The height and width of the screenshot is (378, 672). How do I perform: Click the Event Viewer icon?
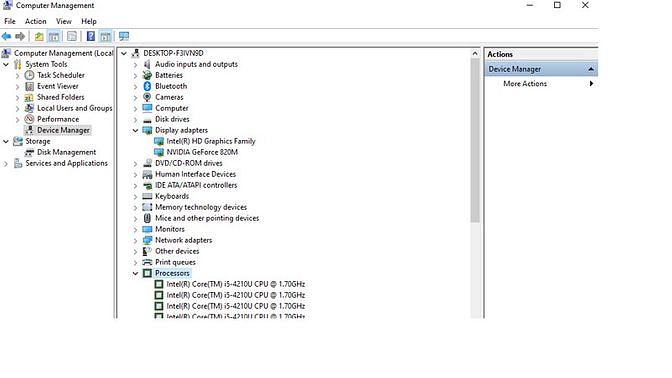pyautogui.click(x=29, y=86)
